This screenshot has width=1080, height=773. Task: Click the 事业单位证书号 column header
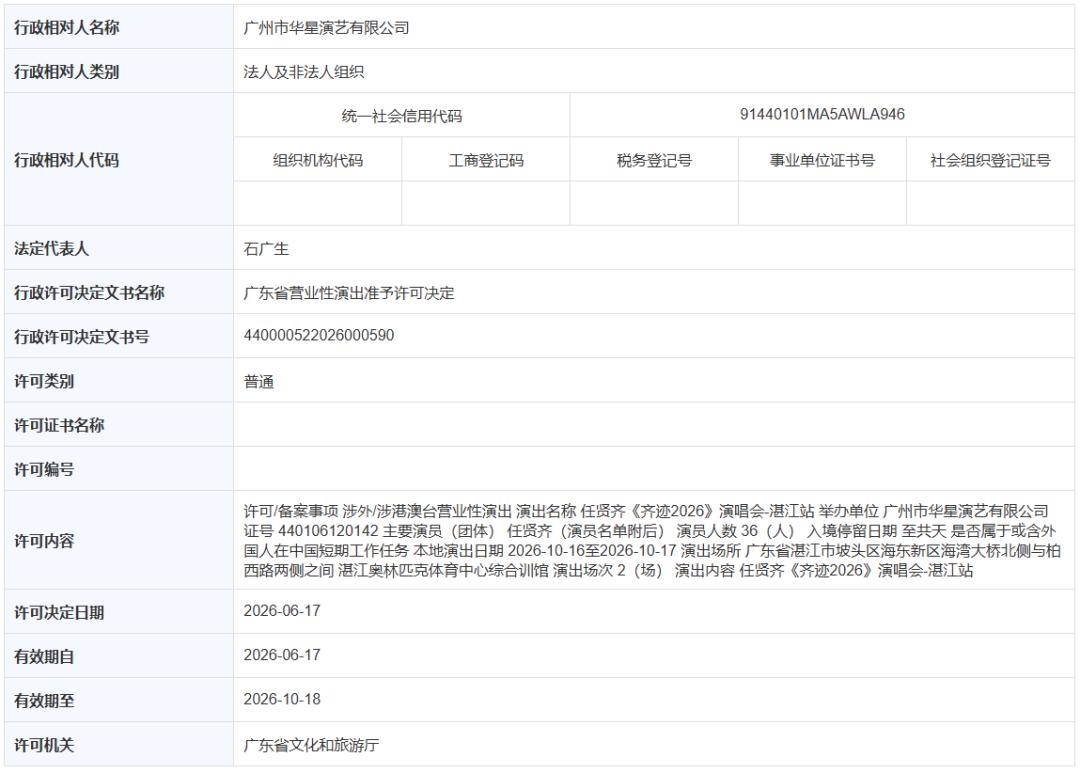pyautogui.click(x=822, y=160)
